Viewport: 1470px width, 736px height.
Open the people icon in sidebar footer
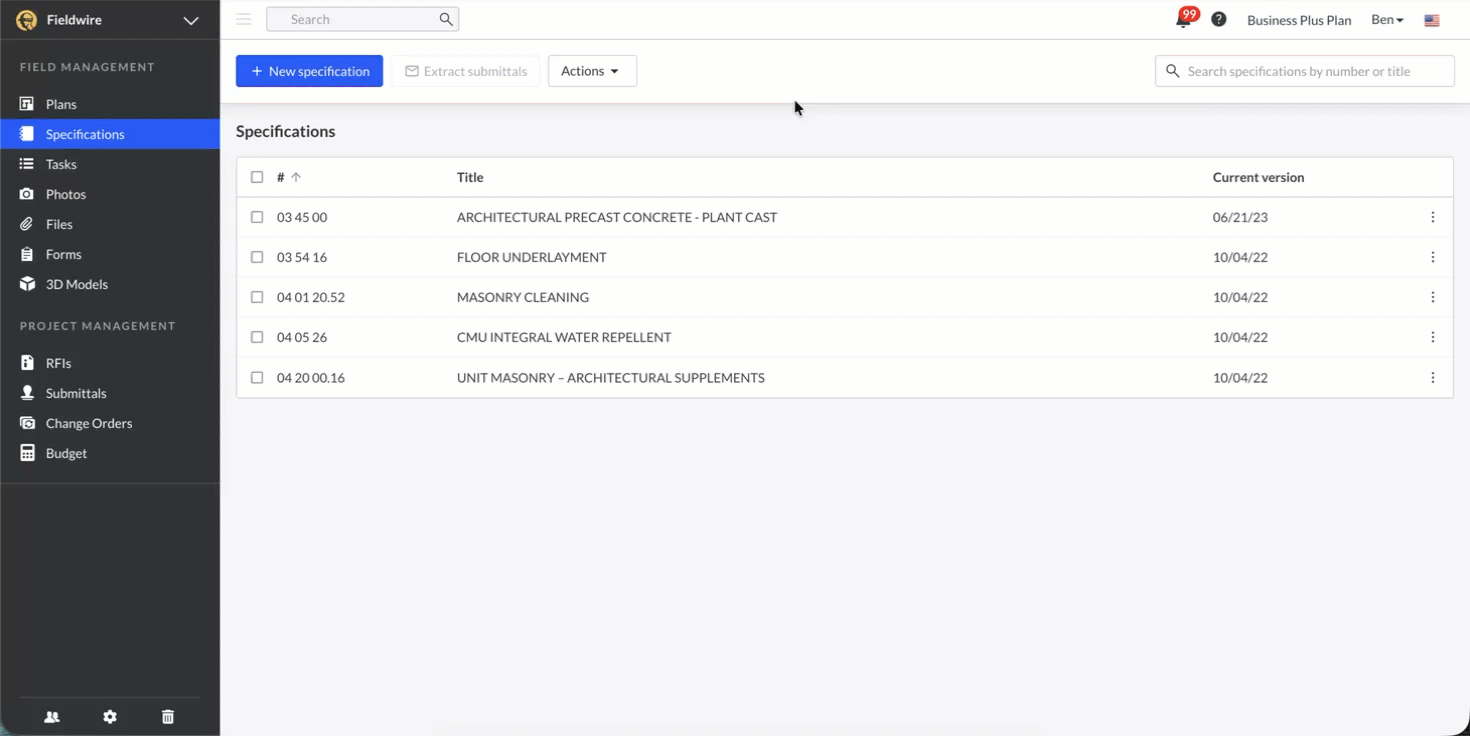click(x=52, y=717)
